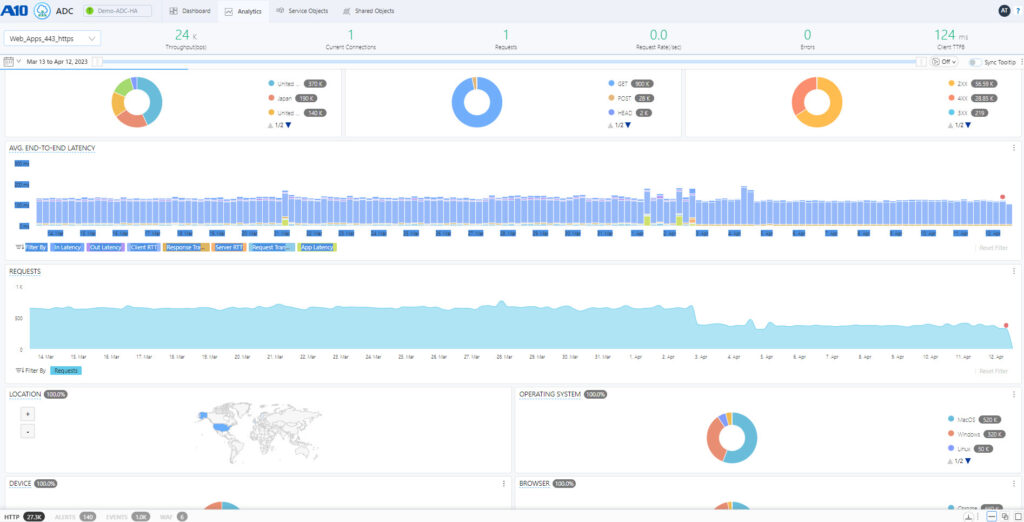This screenshot has height=522, width=1024.
Task: Zoom in on the location map
Action: 28,414
